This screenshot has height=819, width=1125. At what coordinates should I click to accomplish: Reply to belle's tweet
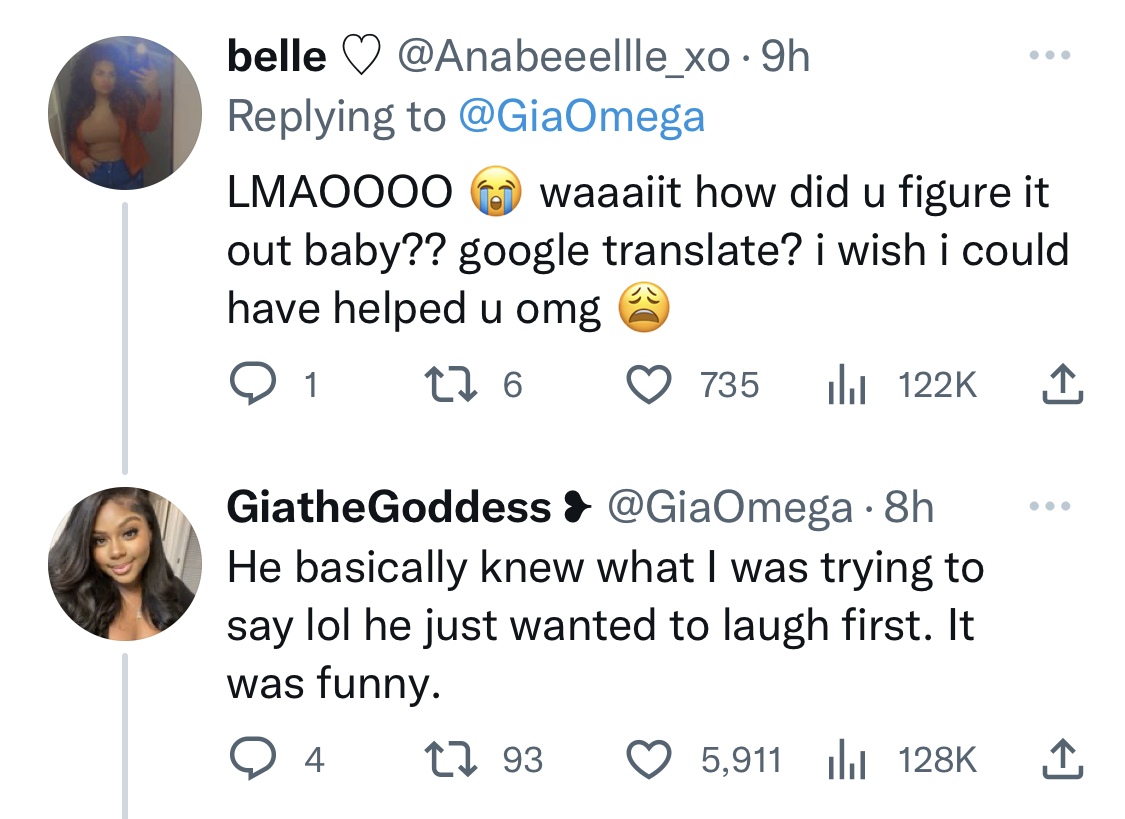(x=252, y=384)
